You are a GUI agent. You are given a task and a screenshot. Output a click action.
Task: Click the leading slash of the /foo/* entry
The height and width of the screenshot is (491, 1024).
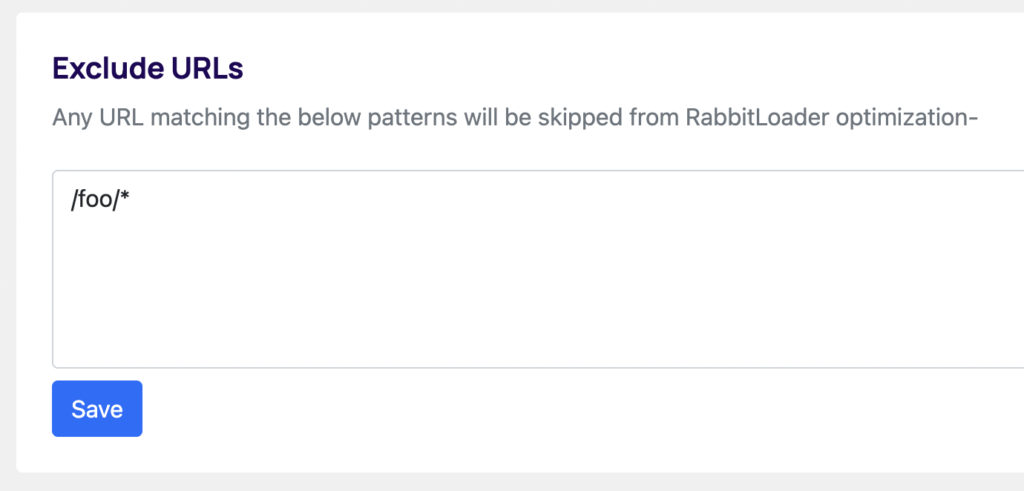tap(74, 201)
